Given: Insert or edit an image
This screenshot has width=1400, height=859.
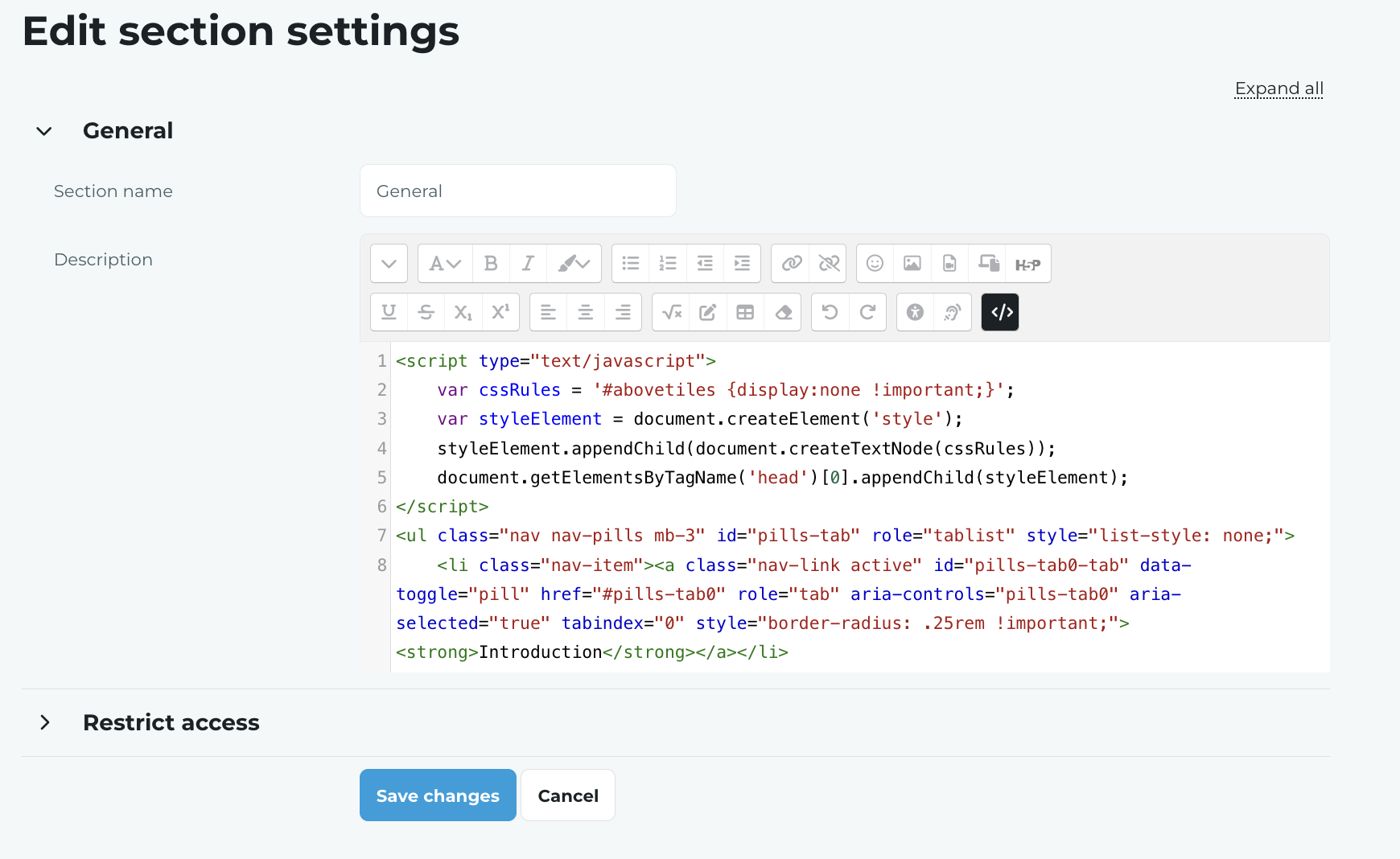Looking at the screenshot, I should pos(912,264).
